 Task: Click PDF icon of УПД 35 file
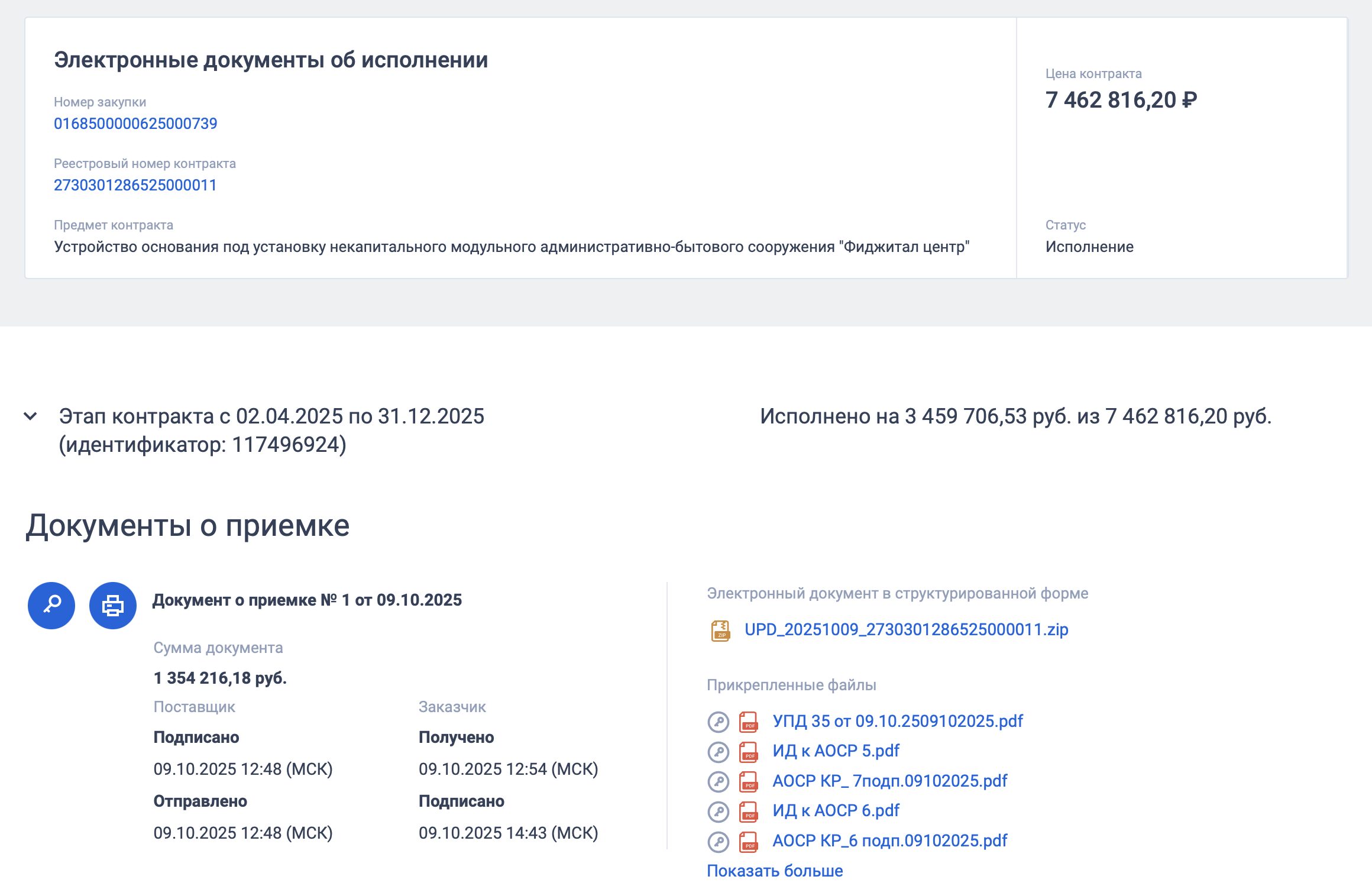749,722
